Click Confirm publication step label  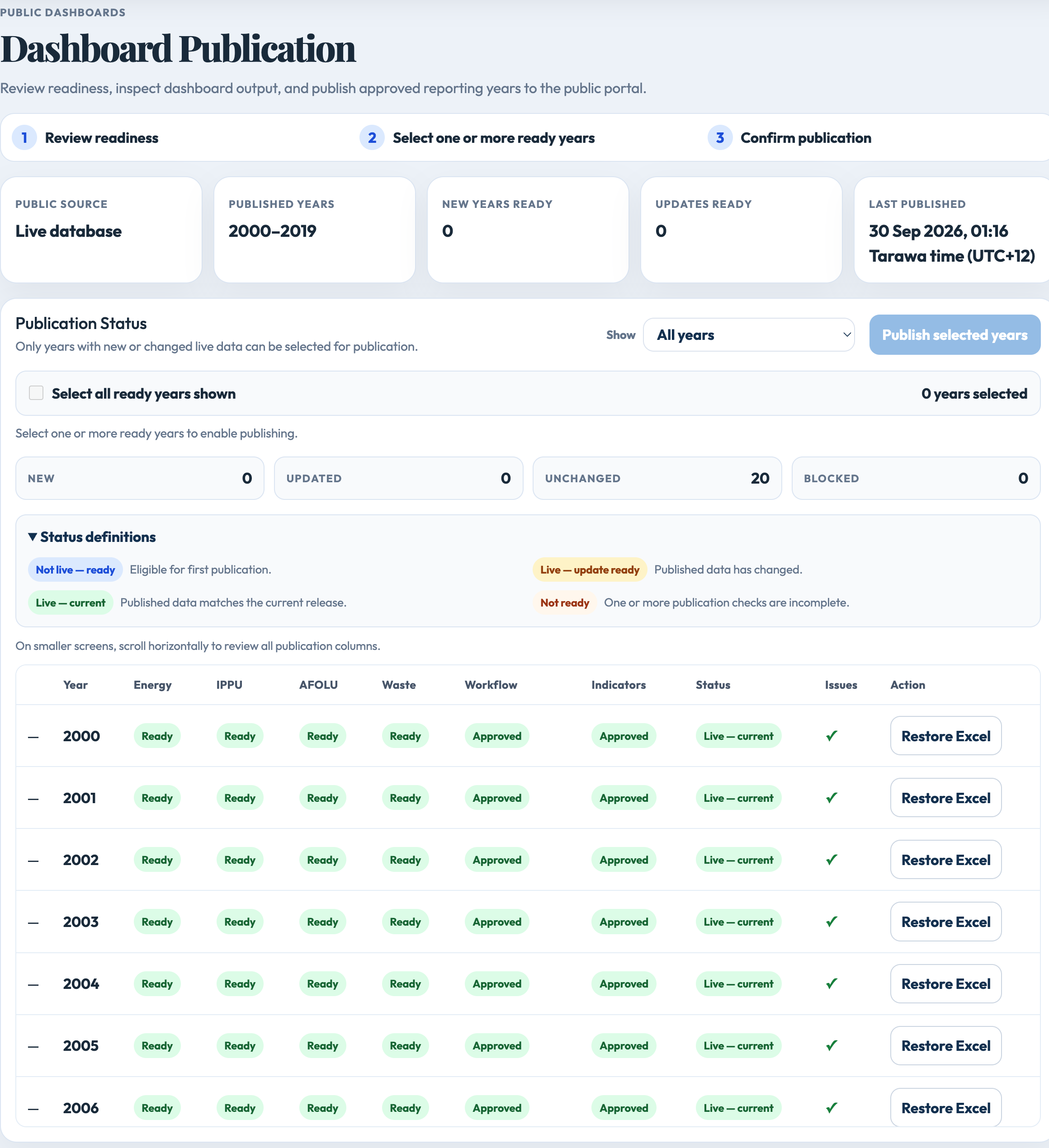(806, 138)
